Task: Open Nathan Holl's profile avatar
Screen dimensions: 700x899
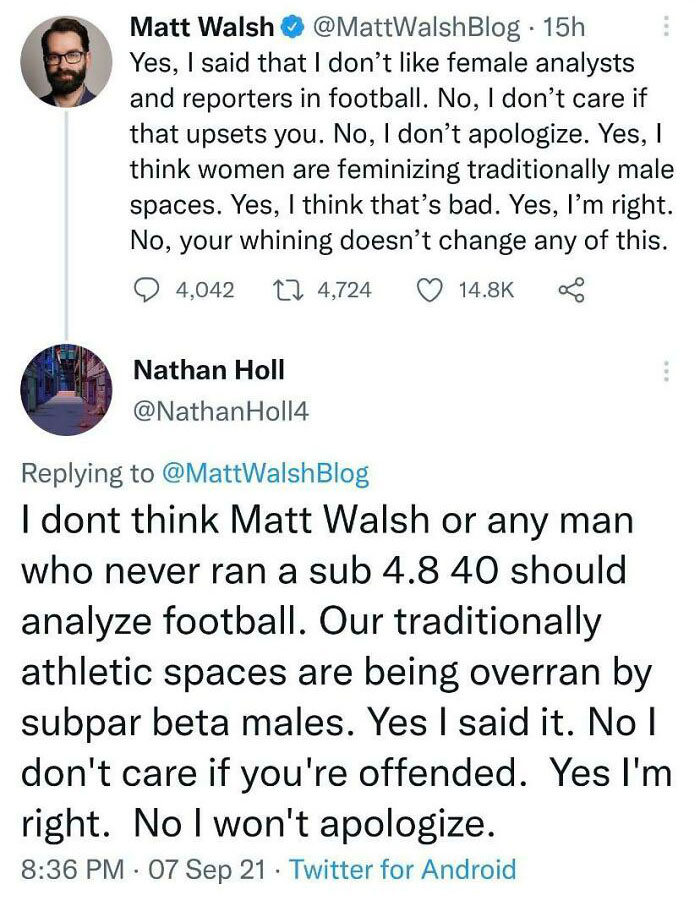Action: (x=66, y=389)
